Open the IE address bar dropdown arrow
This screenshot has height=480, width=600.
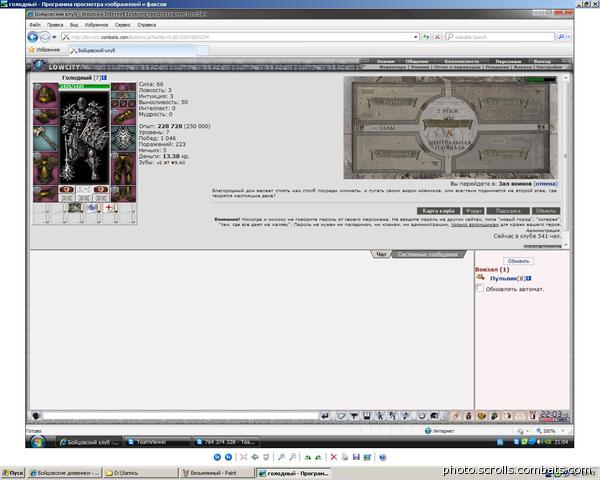pyautogui.click(x=416, y=37)
